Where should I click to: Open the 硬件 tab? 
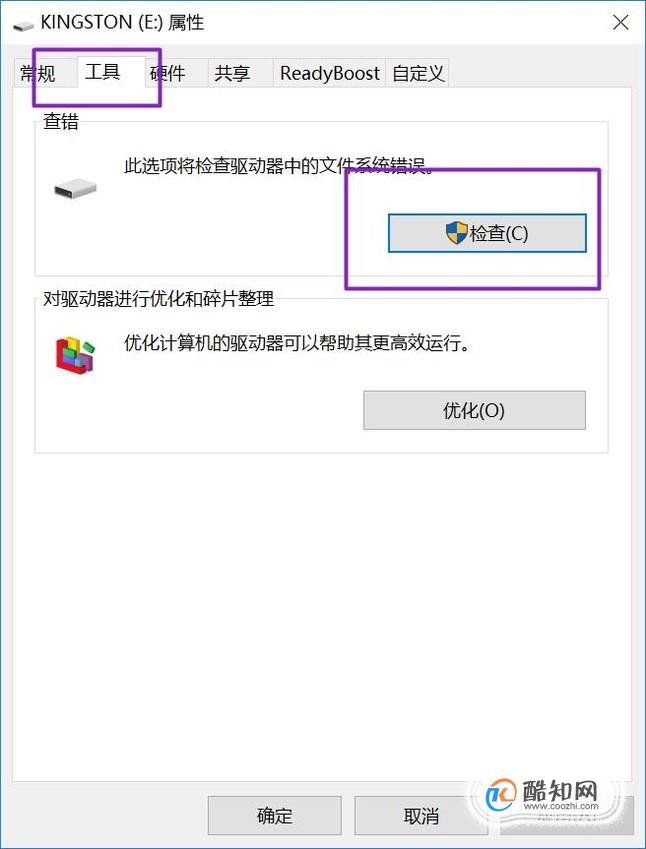(x=167, y=74)
